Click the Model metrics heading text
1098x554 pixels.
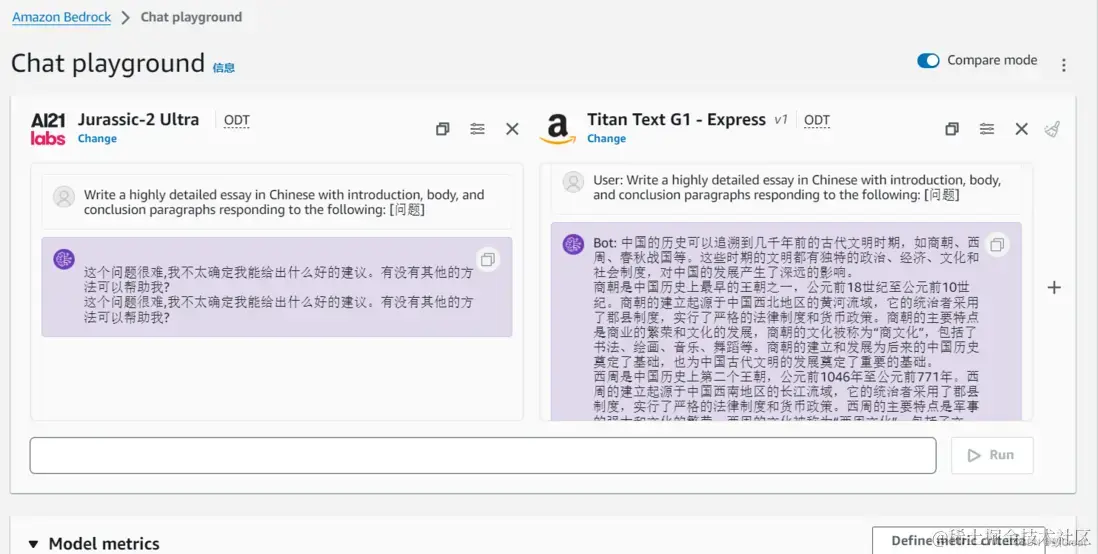click(x=104, y=544)
